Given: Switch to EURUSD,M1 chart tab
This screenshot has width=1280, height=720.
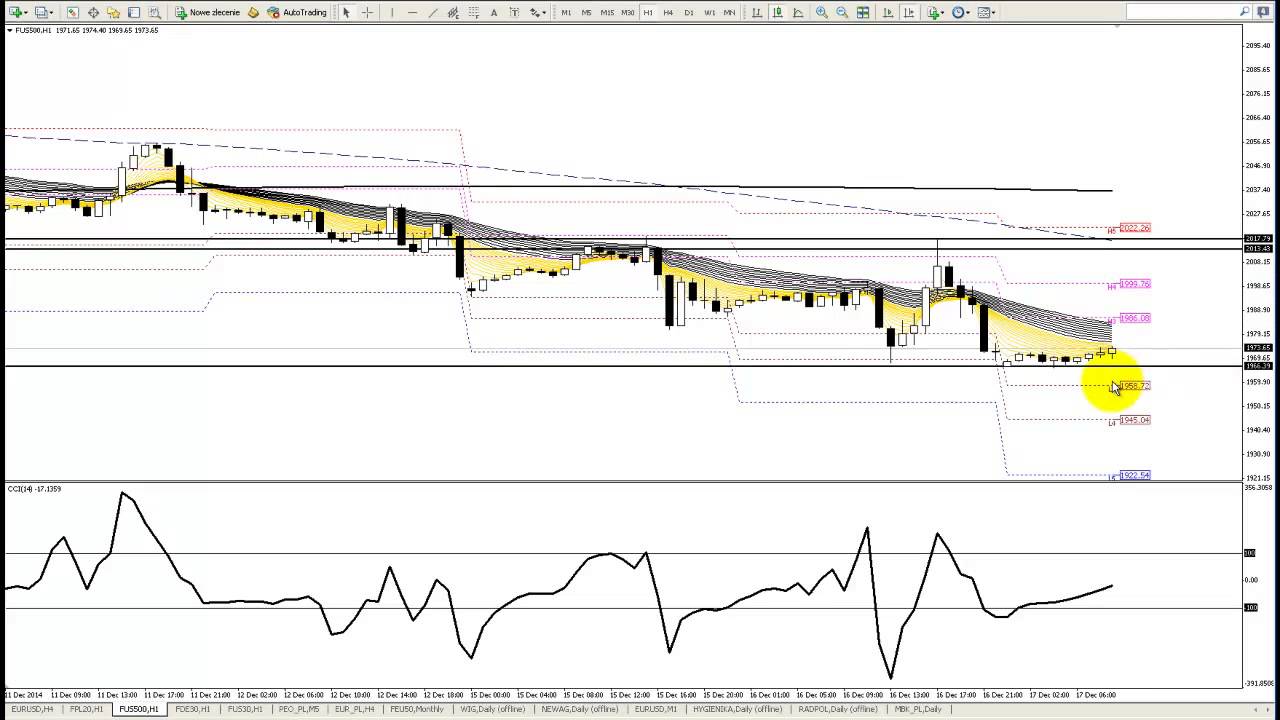Looking at the screenshot, I should pyautogui.click(x=656, y=709).
